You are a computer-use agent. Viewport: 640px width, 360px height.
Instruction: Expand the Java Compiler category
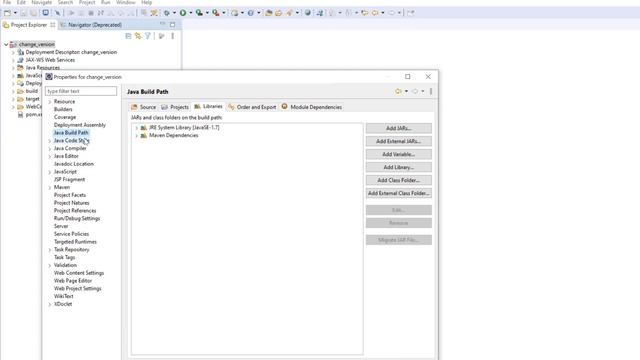tap(50, 149)
